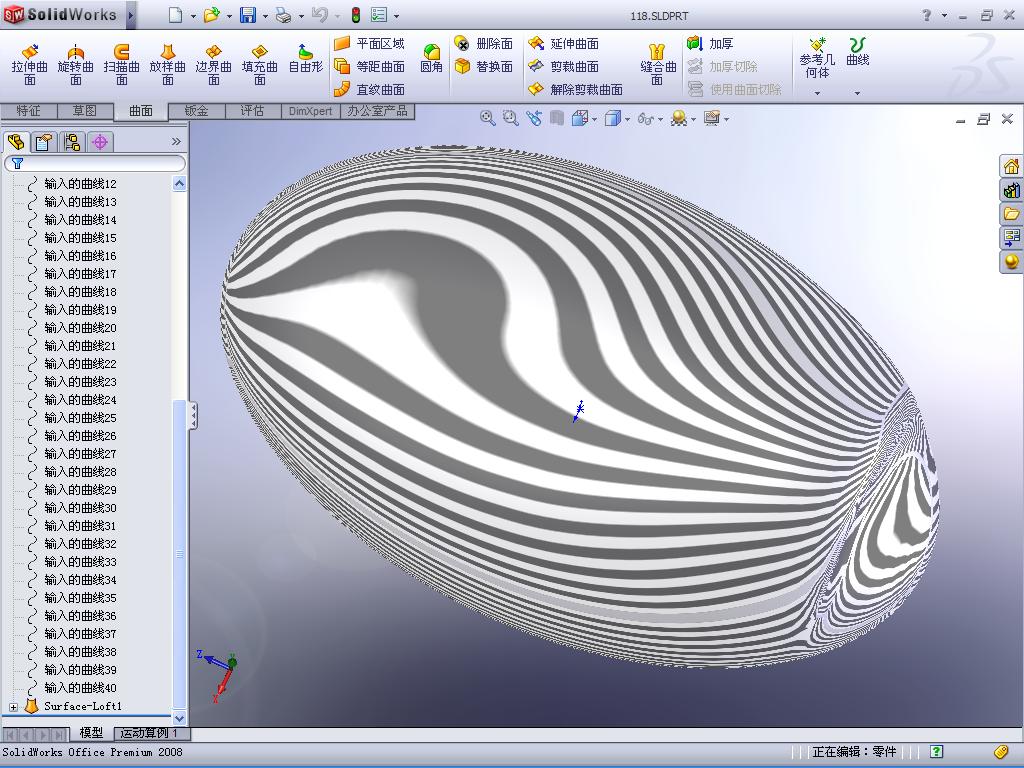Click the feature tree filter field

coord(95,163)
